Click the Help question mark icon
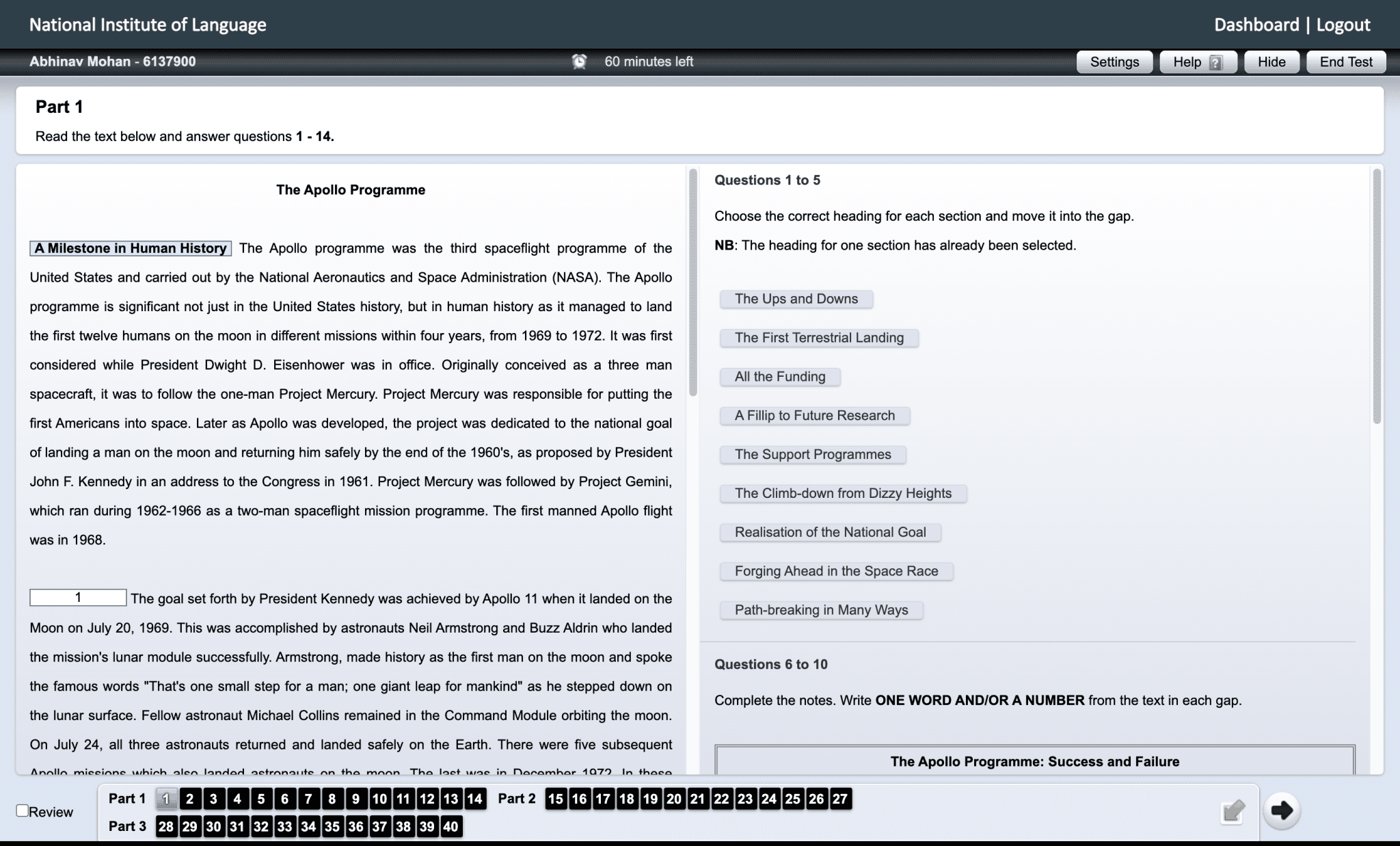The width and height of the screenshot is (1400, 846). tap(1215, 62)
